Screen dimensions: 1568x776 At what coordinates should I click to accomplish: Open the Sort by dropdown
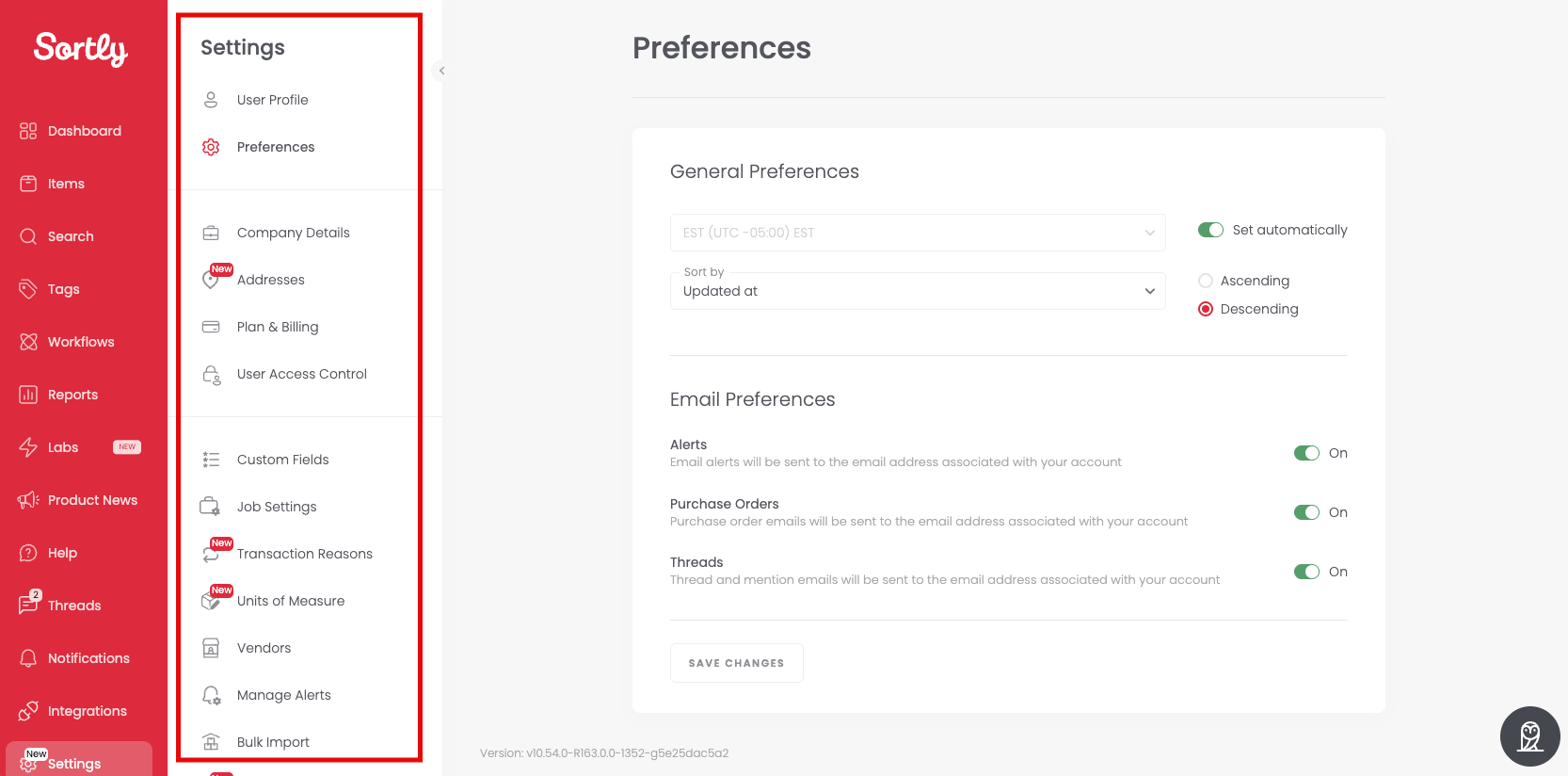pos(918,291)
